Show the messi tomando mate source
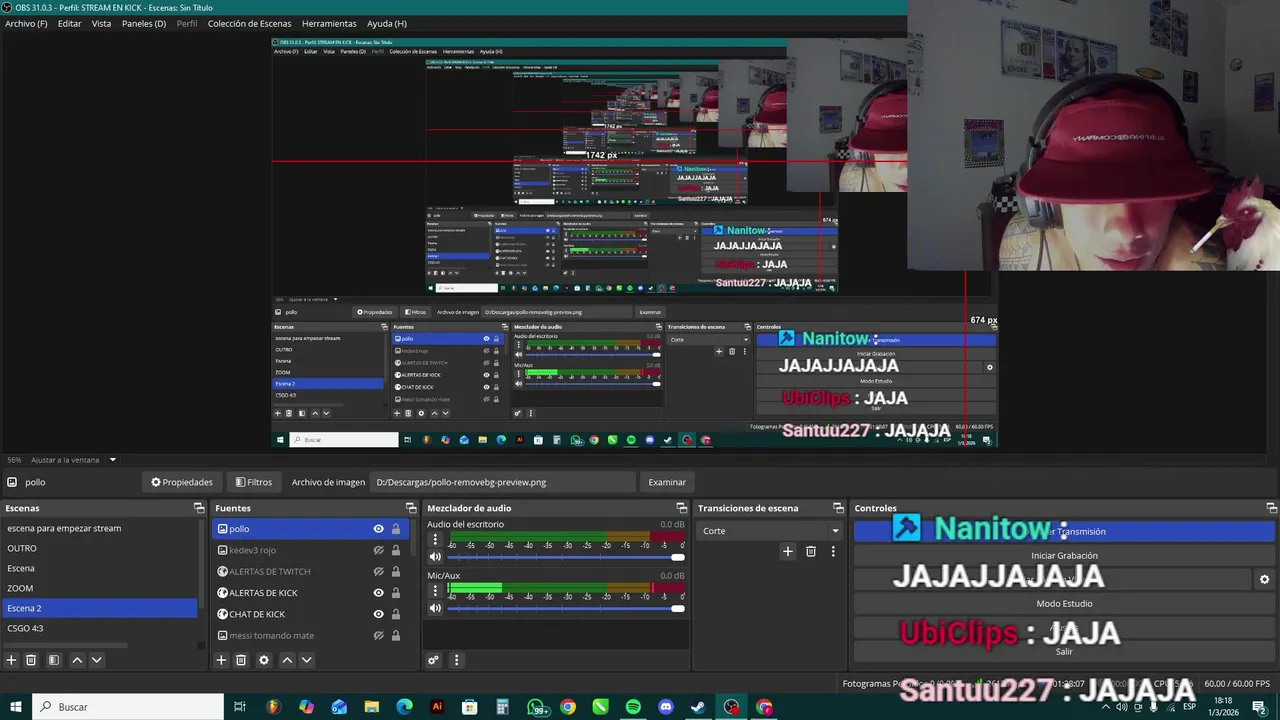Viewport: 1280px width, 720px height. [378, 636]
